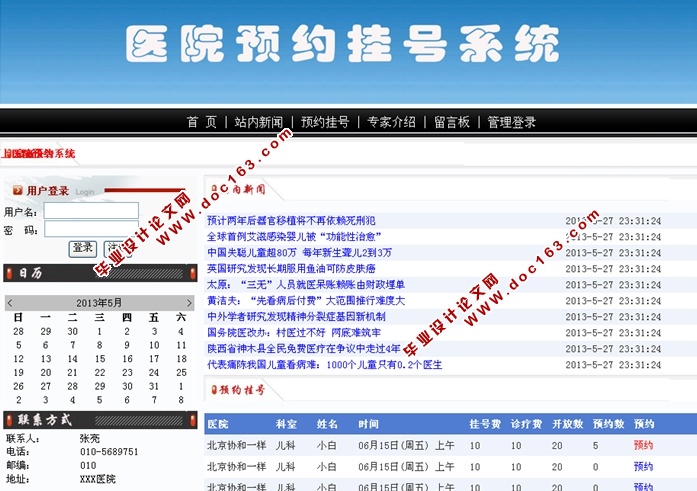Open 专家介绍 navigation item
Viewport: 697px width, 491px height.
click(x=391, y=122)
